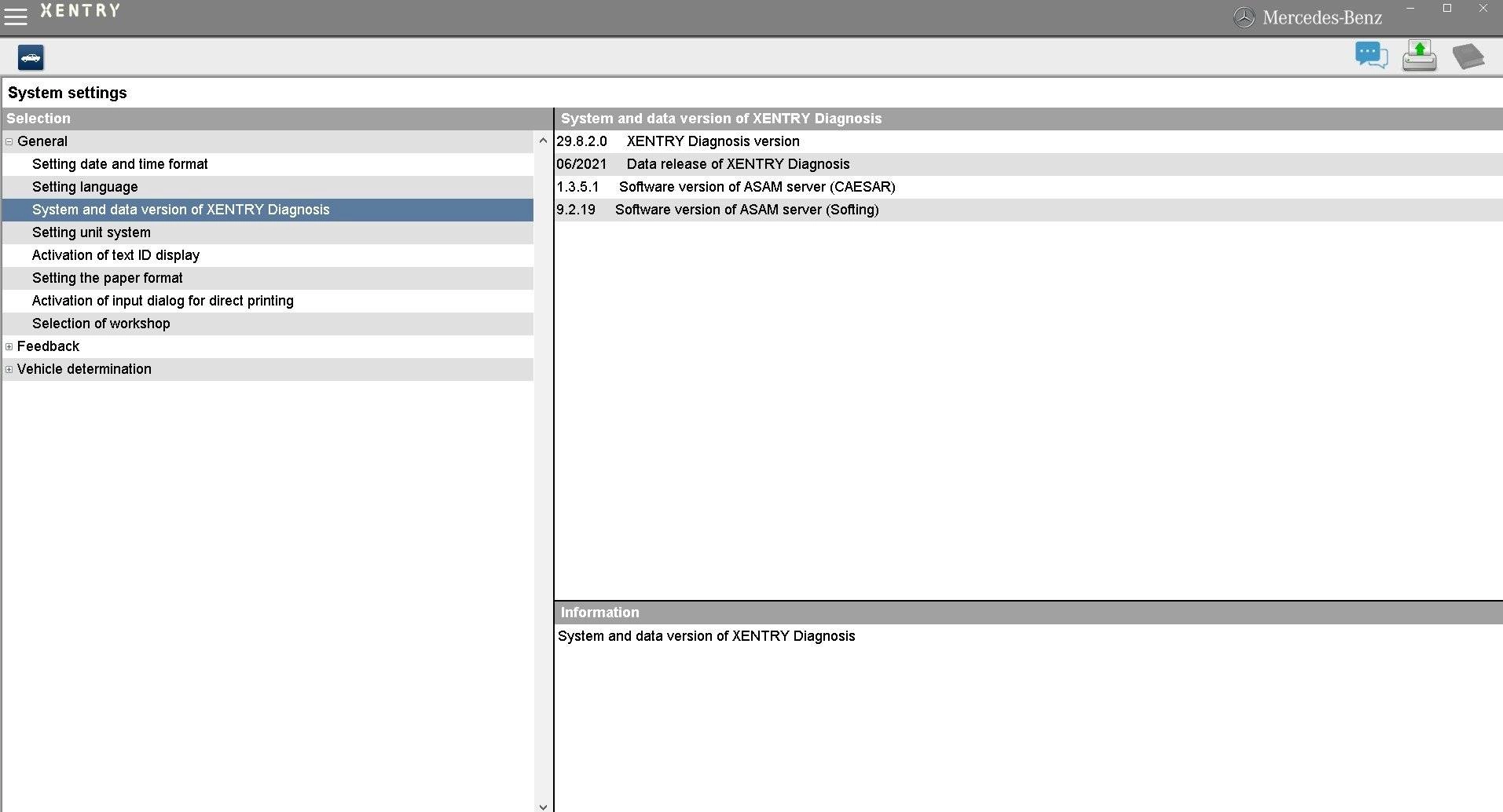The image size is (1503, 812).
Task: Click the Vehicle determination label
Action: coord(84,369)
